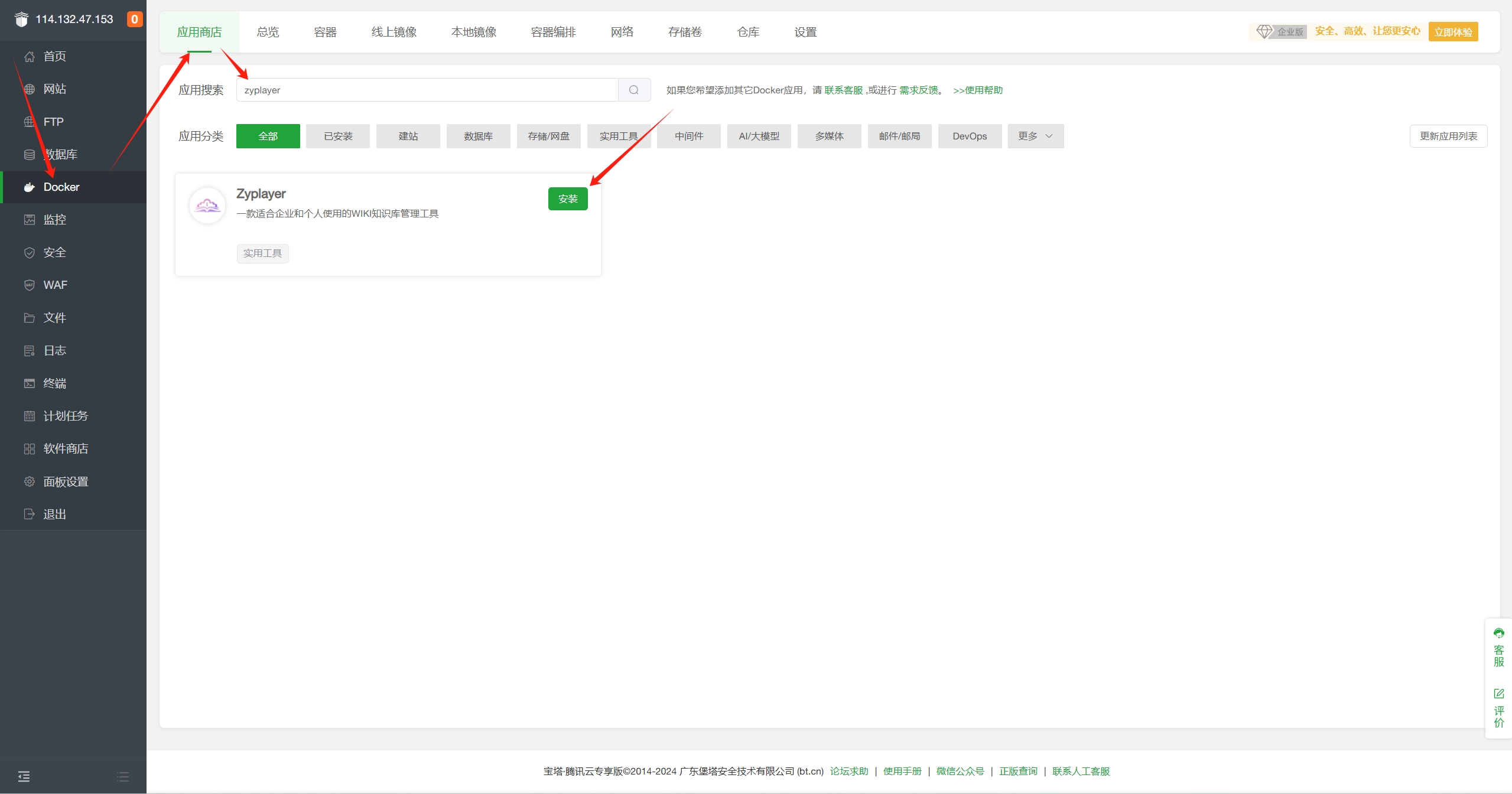Click the diamond 企业版 icon
The height and width of the screenshot is (794, 1512).
pyautogui.click(x=1264, y=31)
